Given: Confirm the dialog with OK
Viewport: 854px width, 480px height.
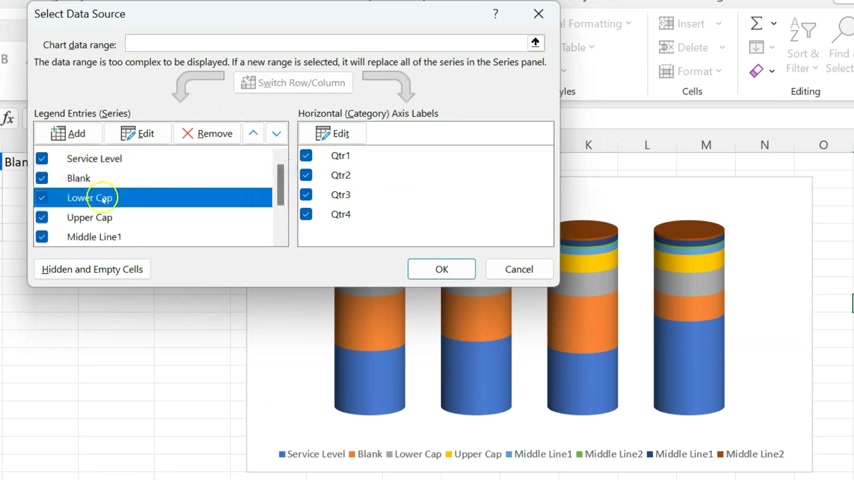Looking at the screenshot, I should pyautogui.click(x=442, y=269).
